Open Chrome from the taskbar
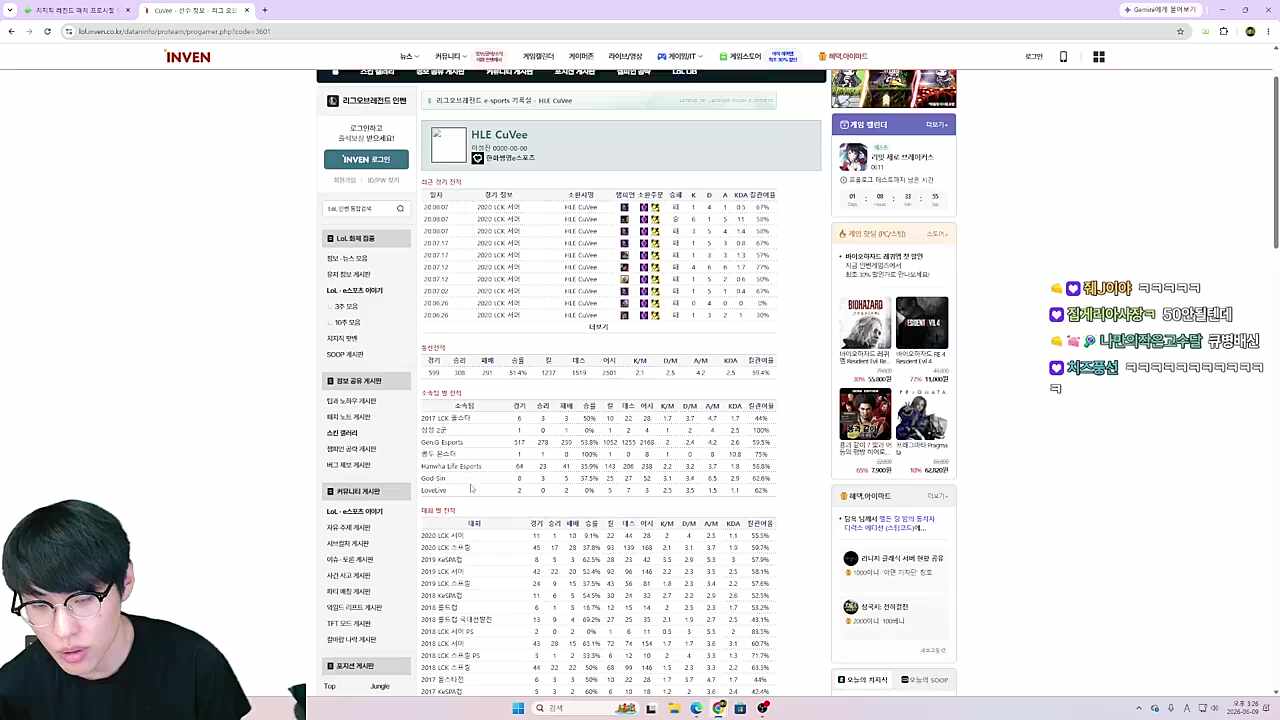The width and height of the screenshot is (1280, 720). 719,708
